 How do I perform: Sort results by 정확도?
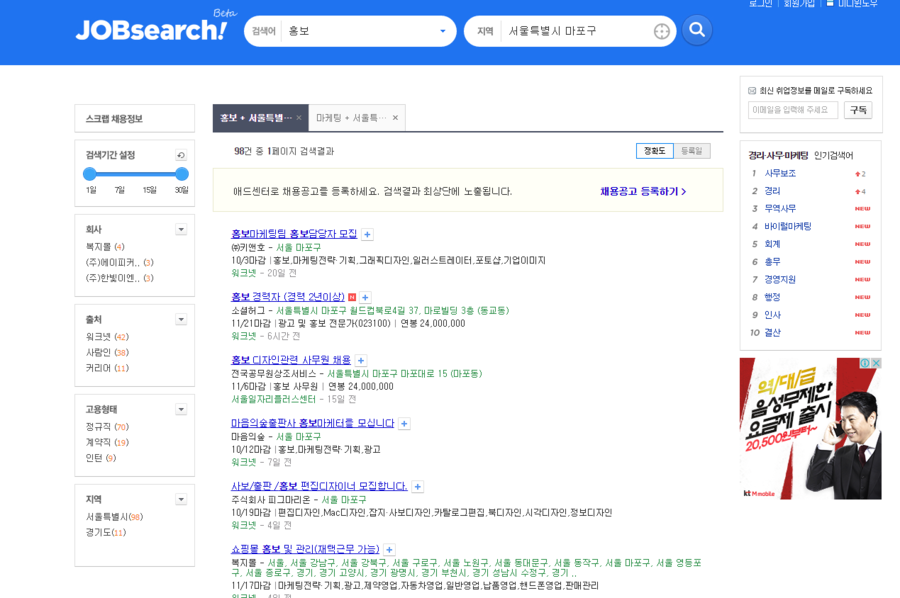(x=654, y=151)
